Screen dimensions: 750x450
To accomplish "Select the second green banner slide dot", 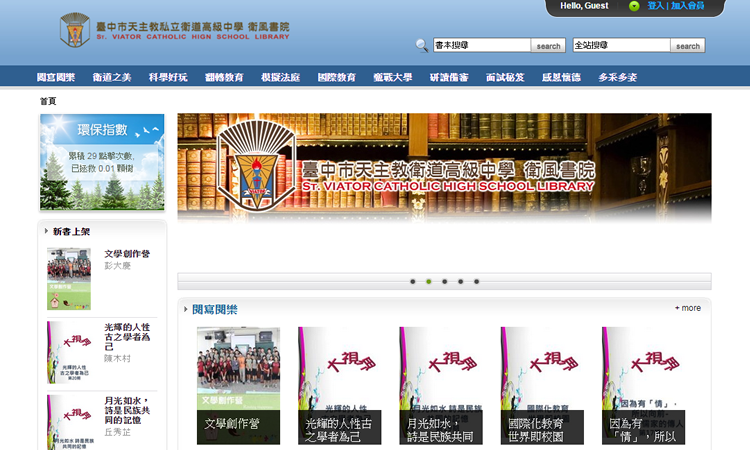I will 429,282.
